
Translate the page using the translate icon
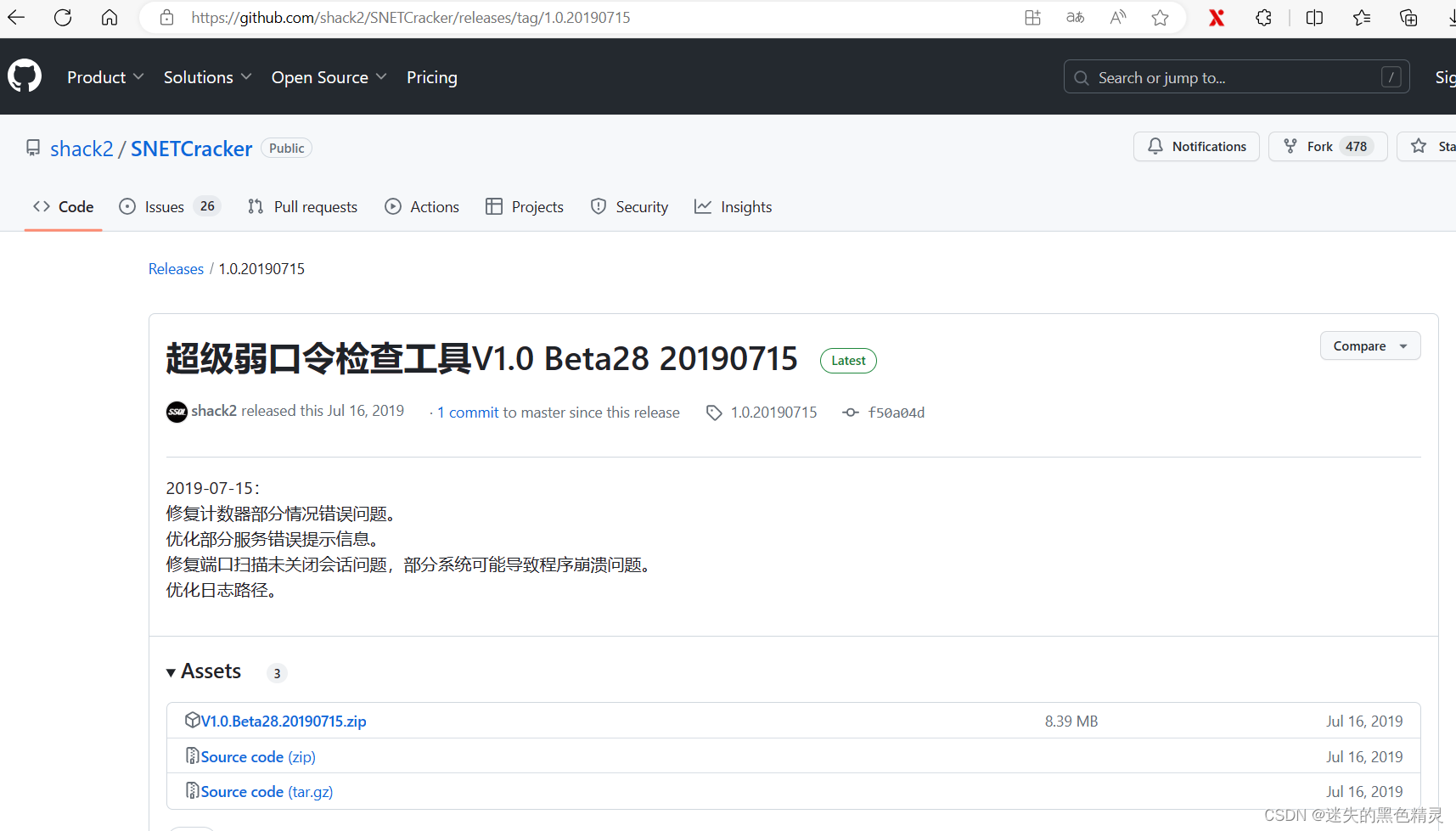[1075, 18]
